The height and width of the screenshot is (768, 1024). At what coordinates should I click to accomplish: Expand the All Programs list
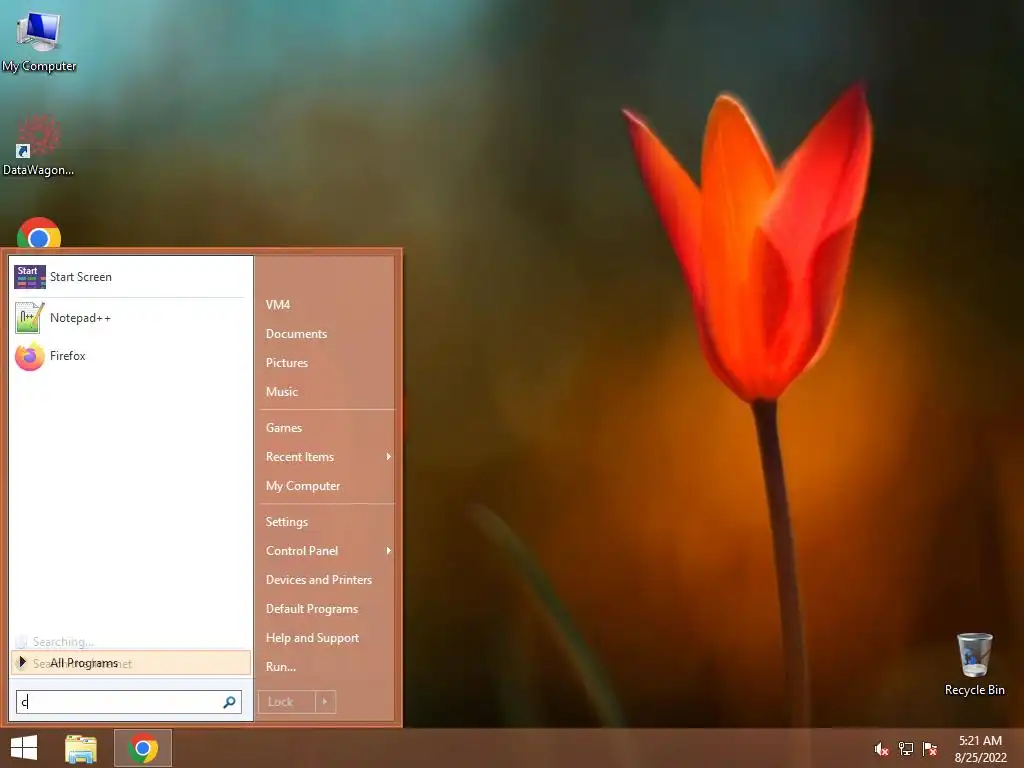tap(131, 663)
